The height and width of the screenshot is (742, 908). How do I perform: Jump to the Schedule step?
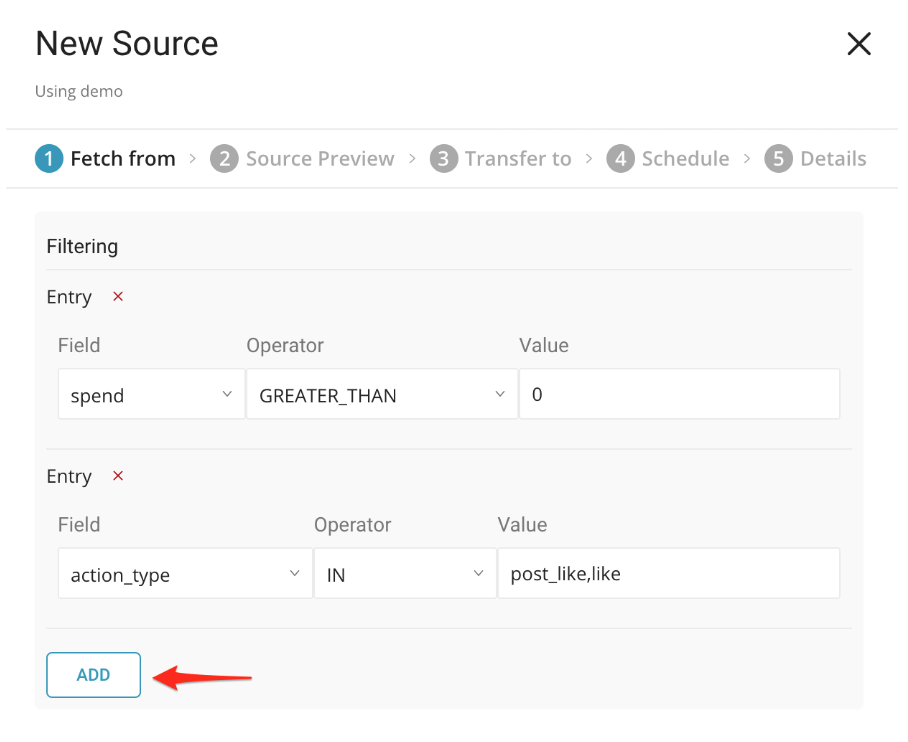tap(685, 159)
